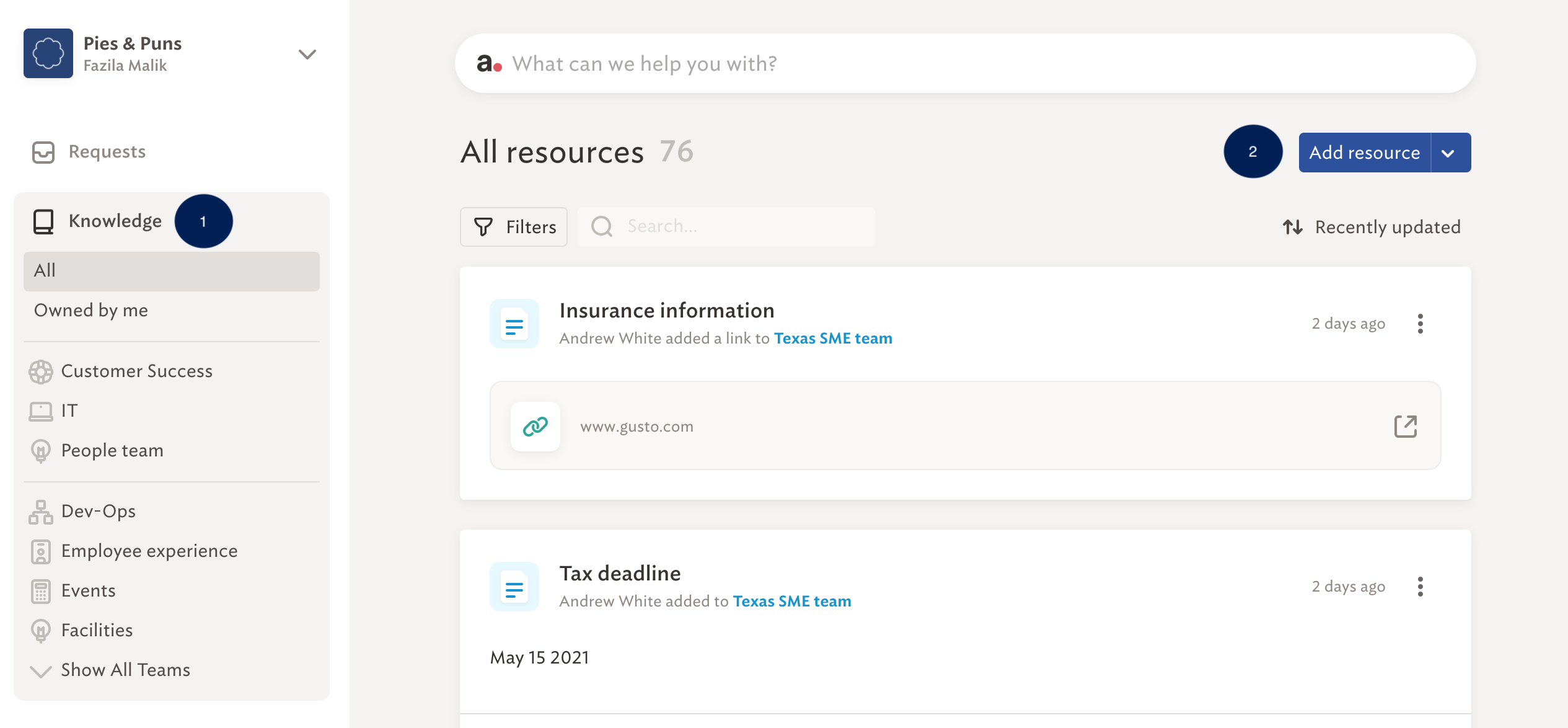Open Events team

click(89, 590)
